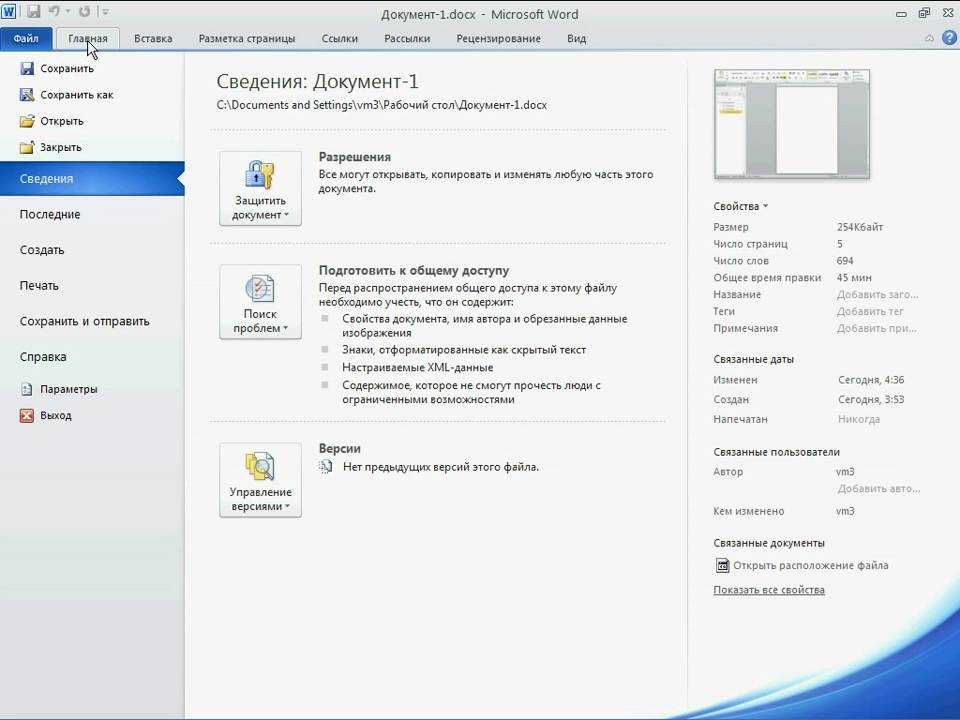Click the Закрыть command label

(x=61, y=148)
